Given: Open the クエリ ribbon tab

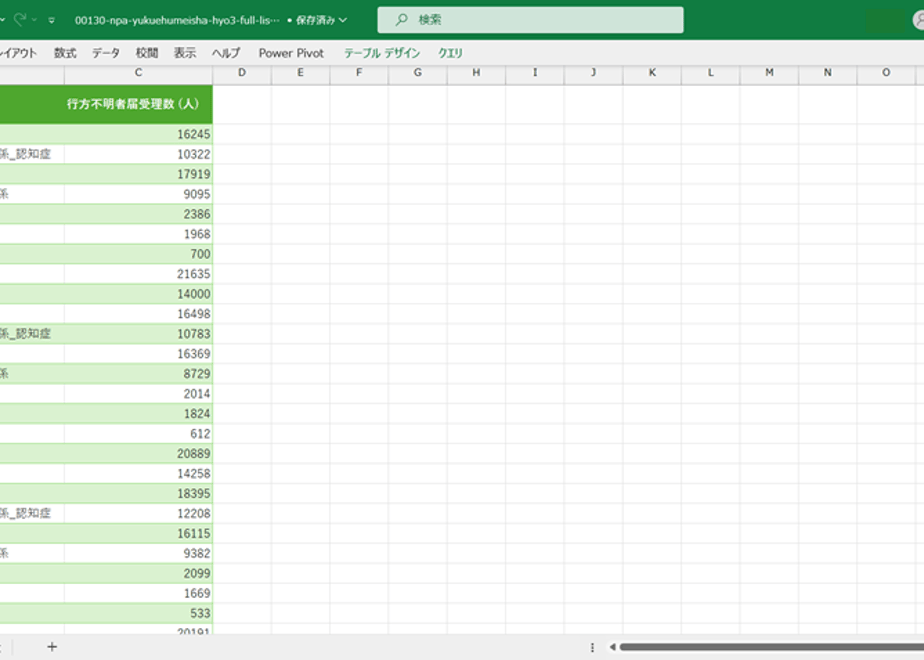Looking at the screenshot, I should coord(450,53).
